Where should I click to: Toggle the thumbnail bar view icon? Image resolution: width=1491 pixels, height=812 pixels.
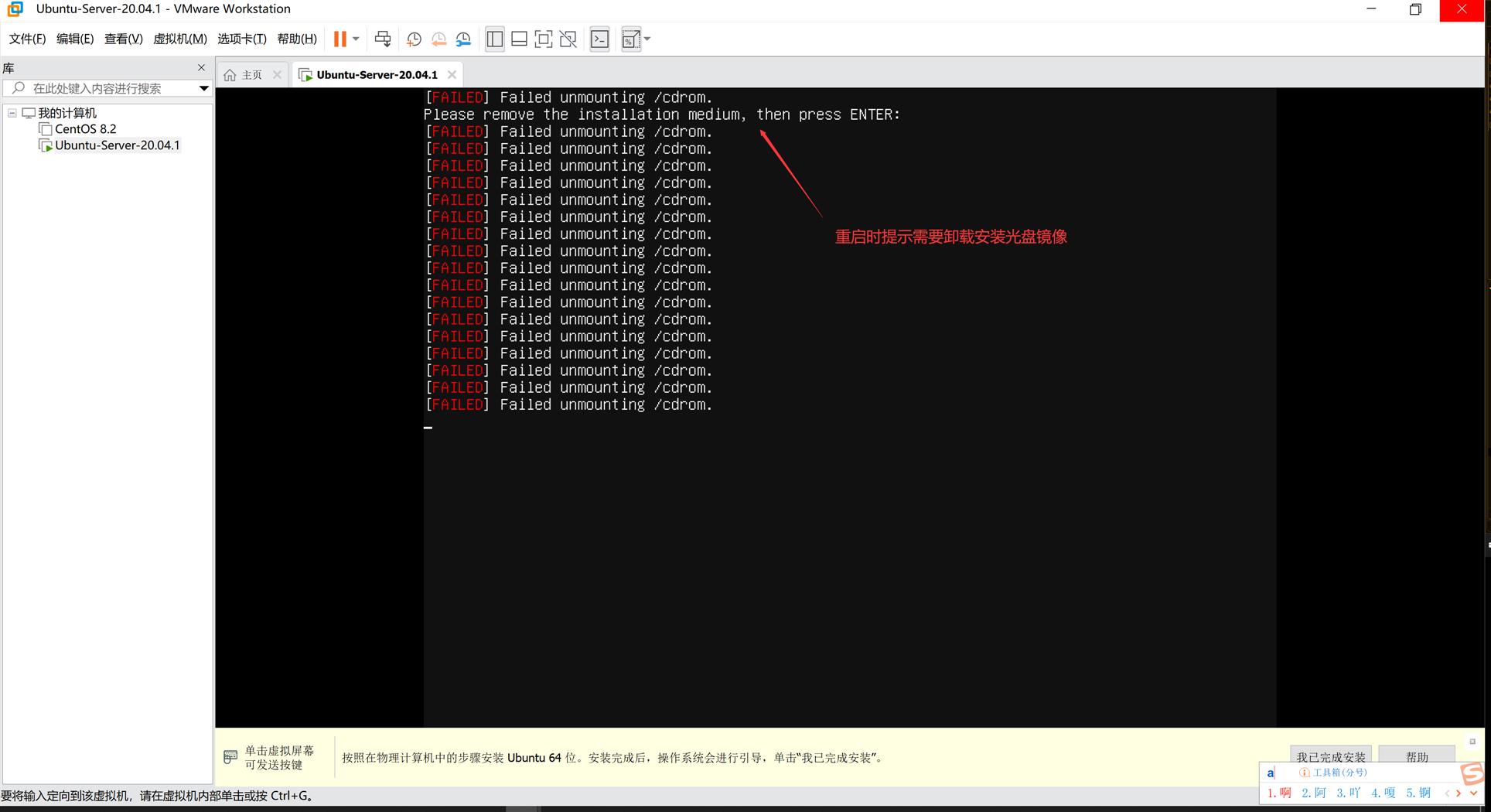pyautogui.click(x=520, y=39)
